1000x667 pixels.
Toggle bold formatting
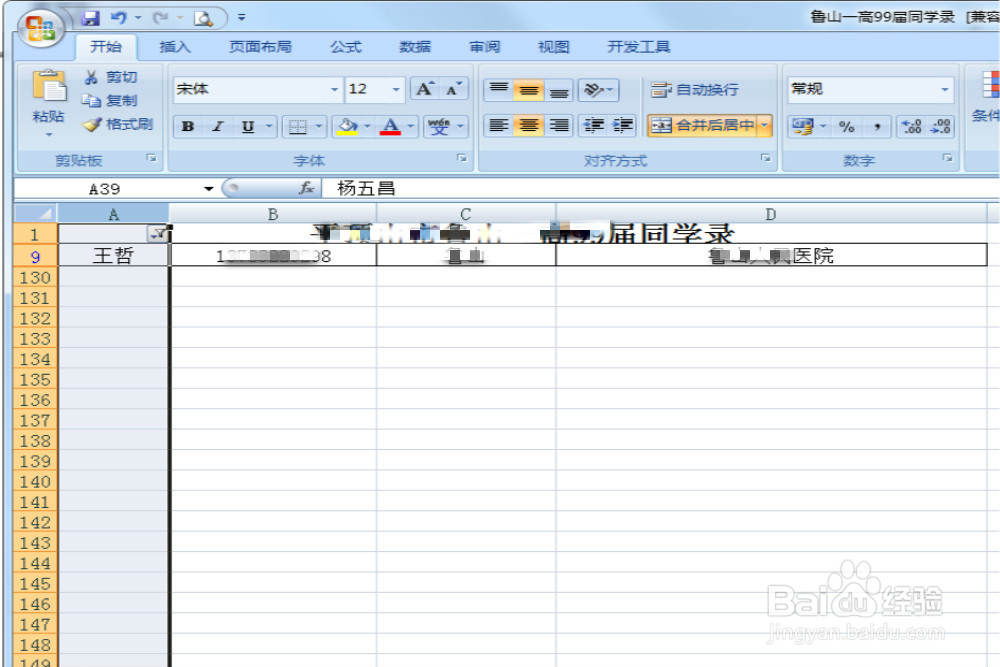[188, 126]
